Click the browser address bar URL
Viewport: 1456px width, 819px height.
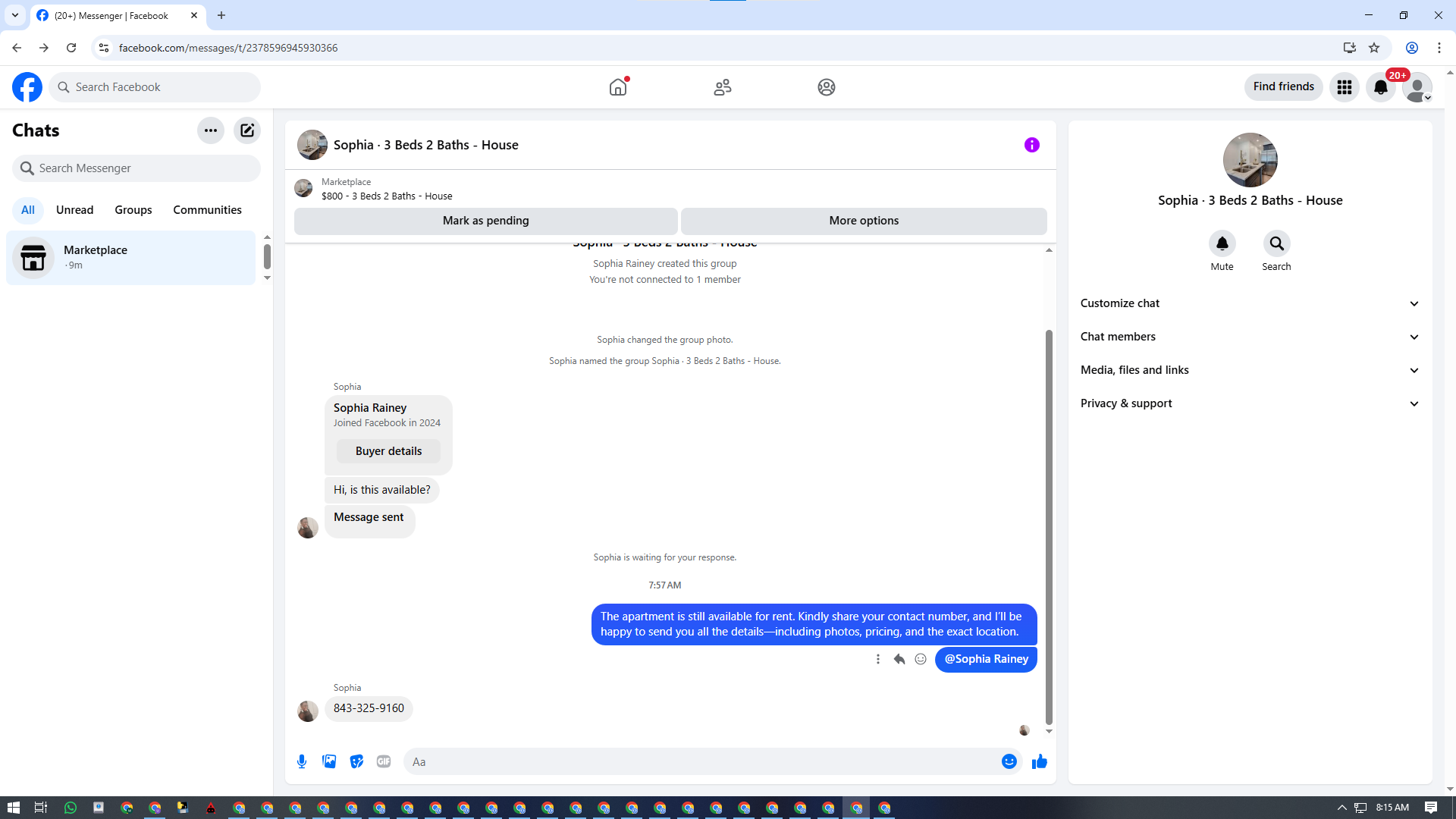228,48
